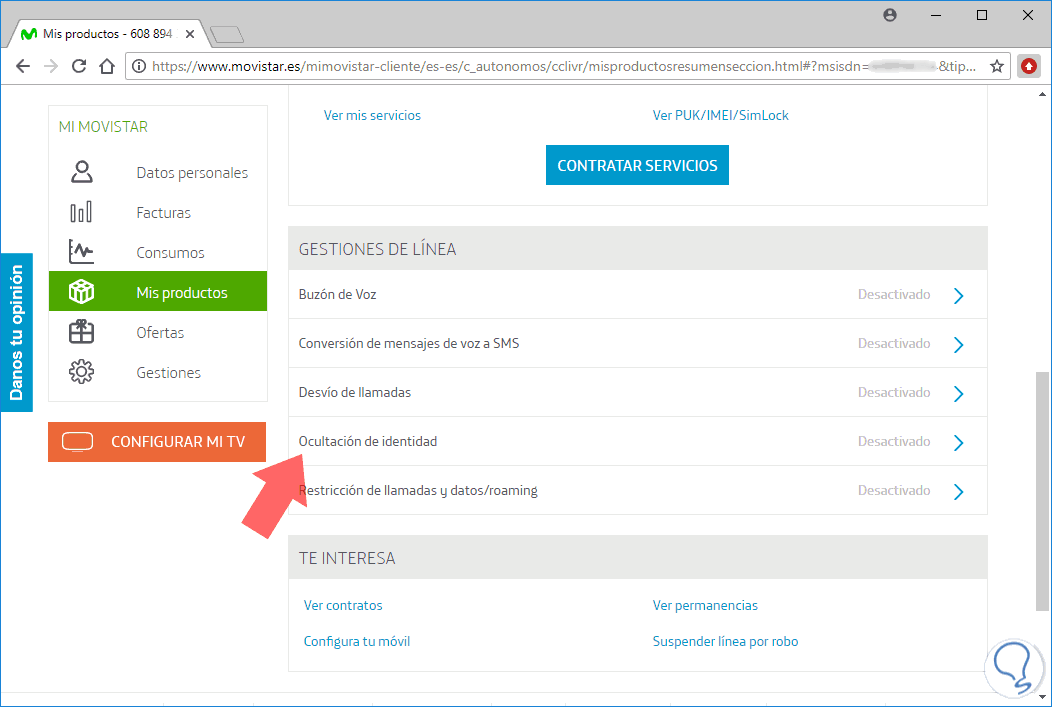This screenshot has width=1052, height=707.
Task: Click the TV icon in Configurar mi TV
Action: click(x=77, y=441)
